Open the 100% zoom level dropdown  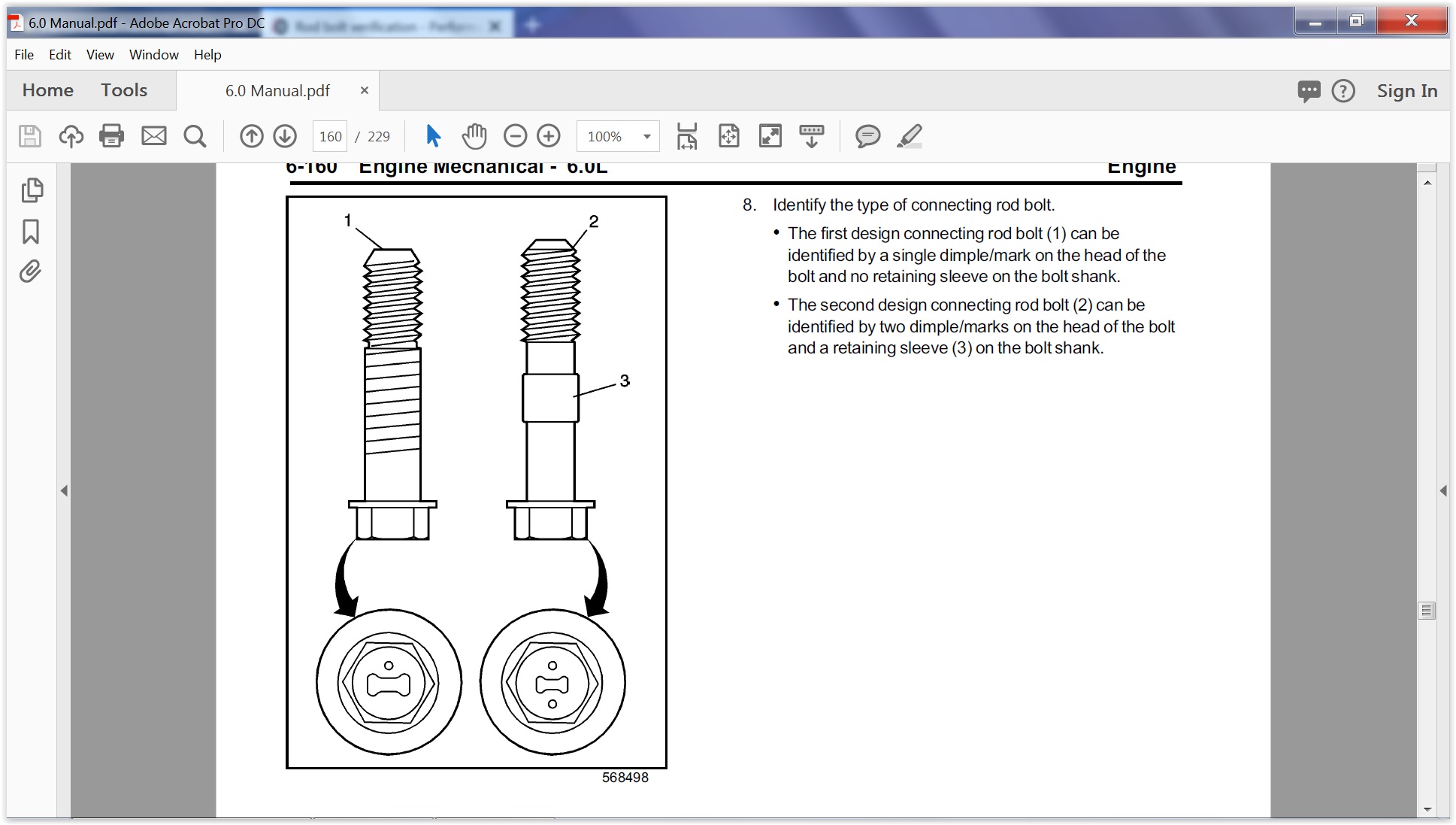pos(646,136)
